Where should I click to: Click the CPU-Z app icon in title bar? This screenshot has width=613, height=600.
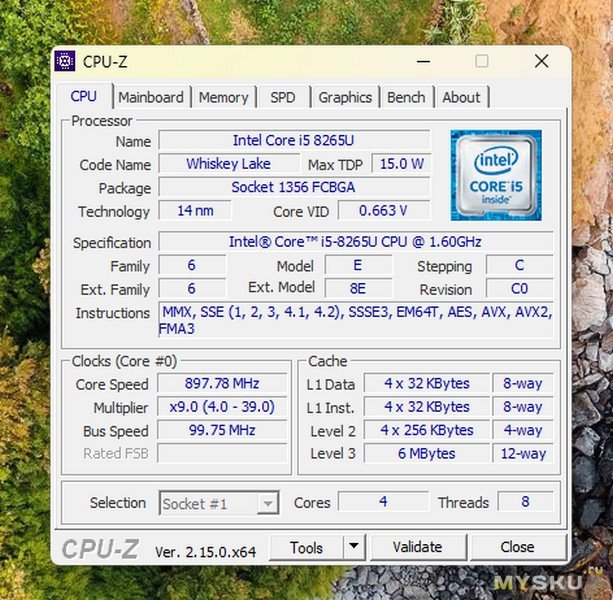coord(65,61)
